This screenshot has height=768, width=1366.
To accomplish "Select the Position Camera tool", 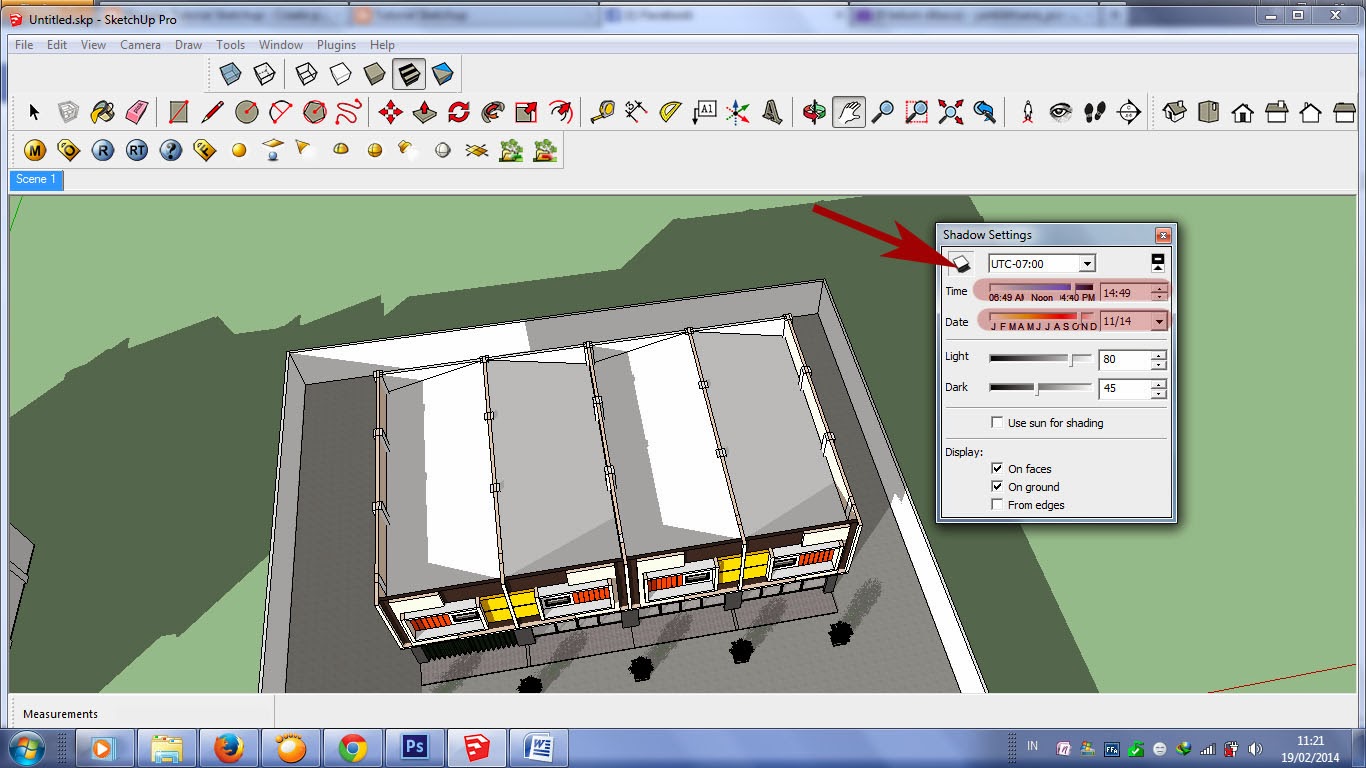I will point(1026,112).
